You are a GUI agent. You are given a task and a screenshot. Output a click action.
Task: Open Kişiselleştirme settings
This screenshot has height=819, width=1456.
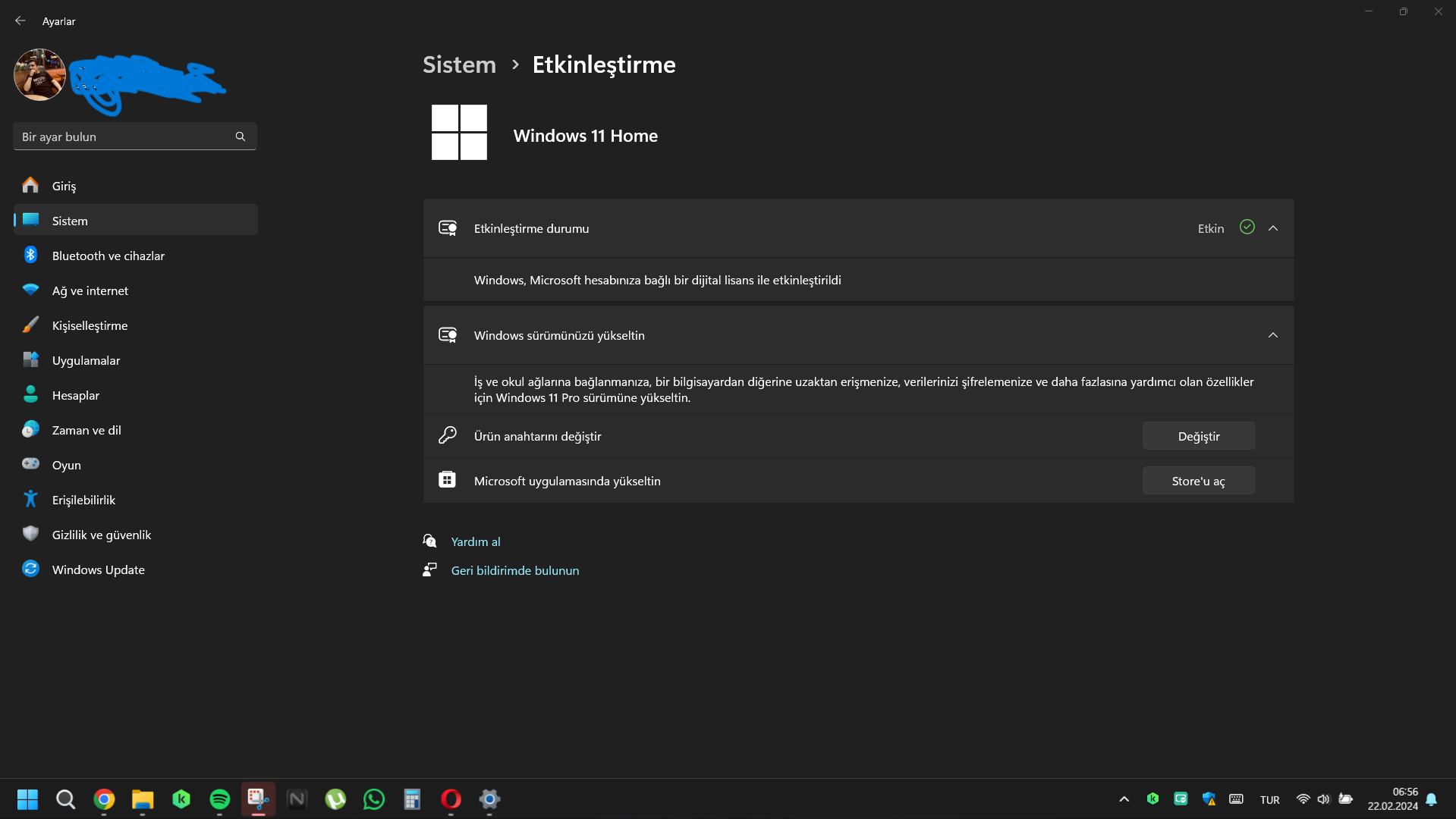coord(136,325)
